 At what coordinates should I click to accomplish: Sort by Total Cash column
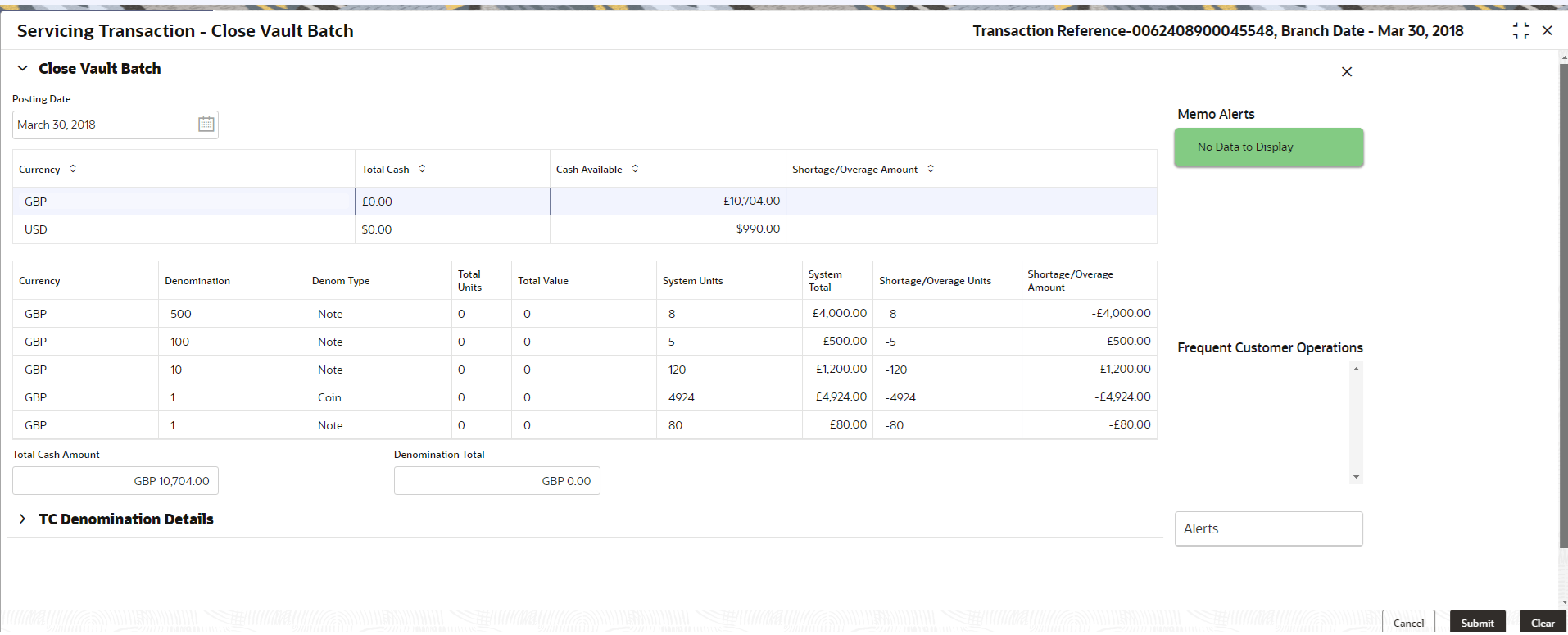pyautogui.click(x=422, y=169)
